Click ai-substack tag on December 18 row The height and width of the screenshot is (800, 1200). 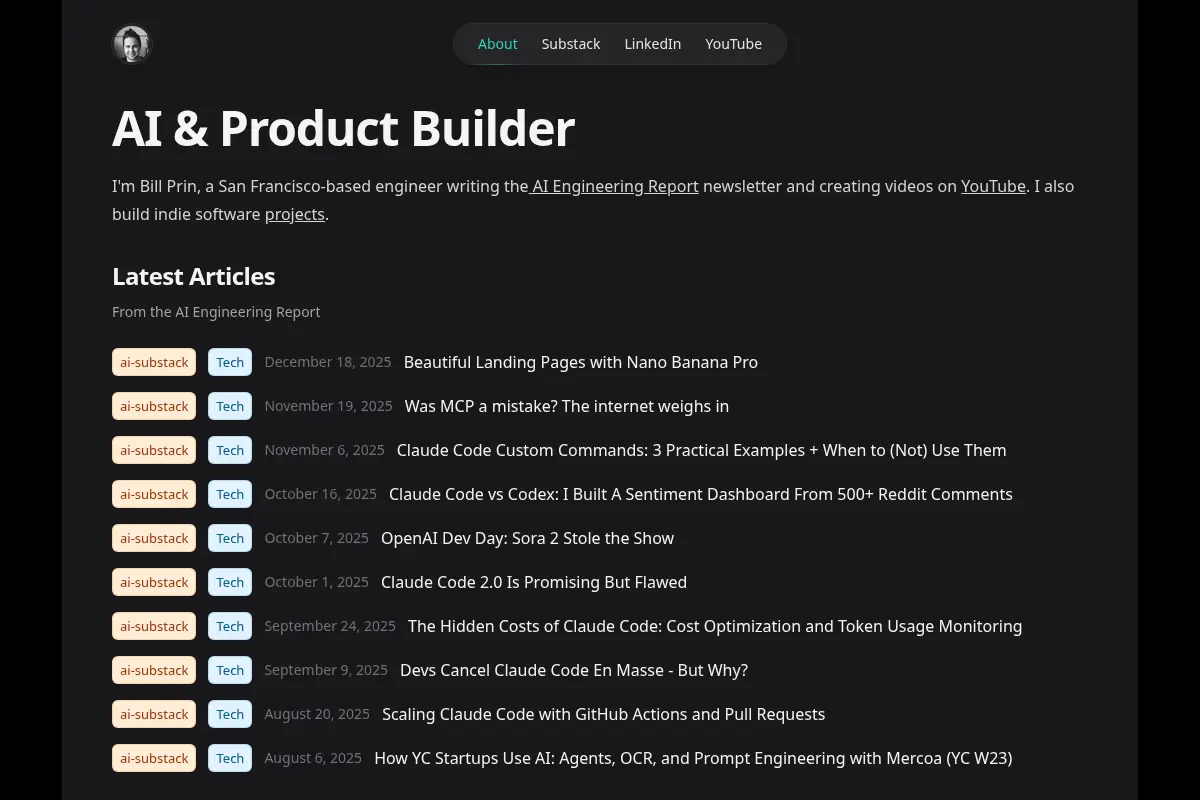(154, 362)
